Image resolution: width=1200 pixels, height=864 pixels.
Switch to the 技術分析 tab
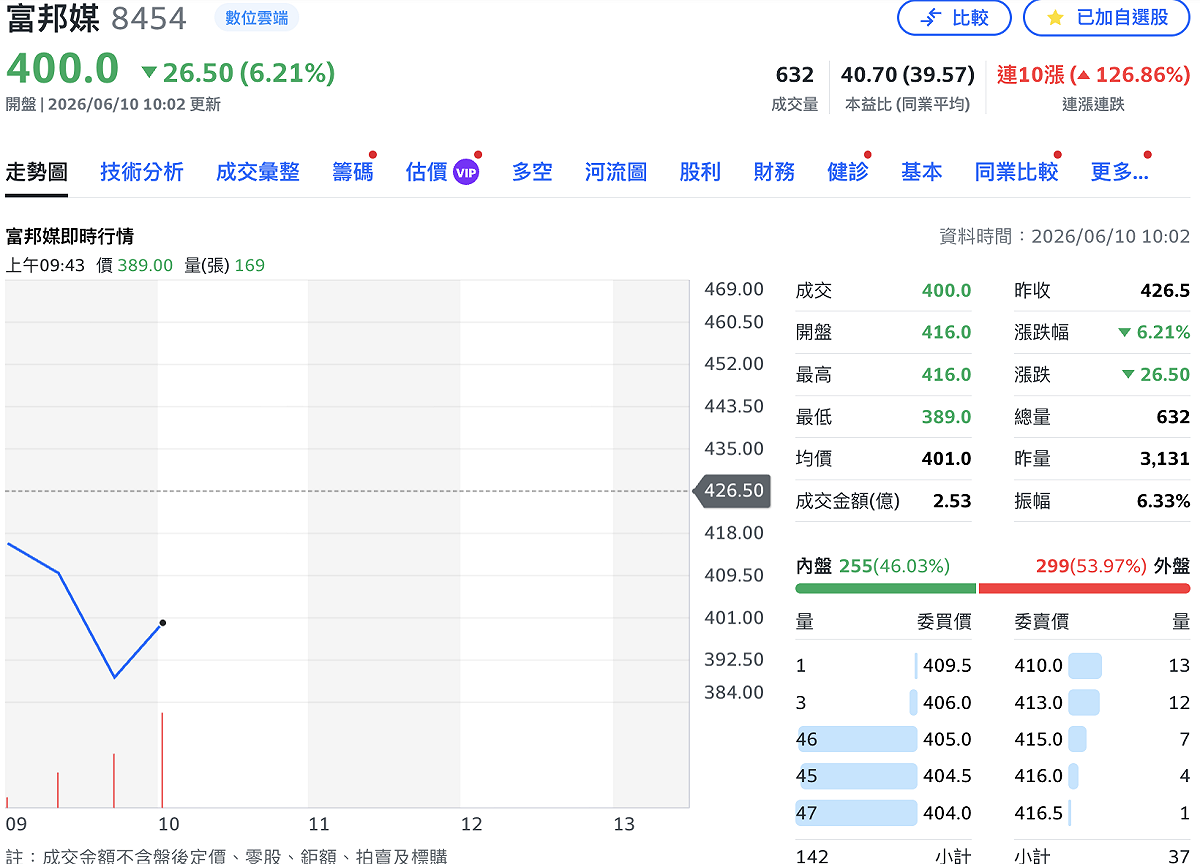[x=142, y=172]
